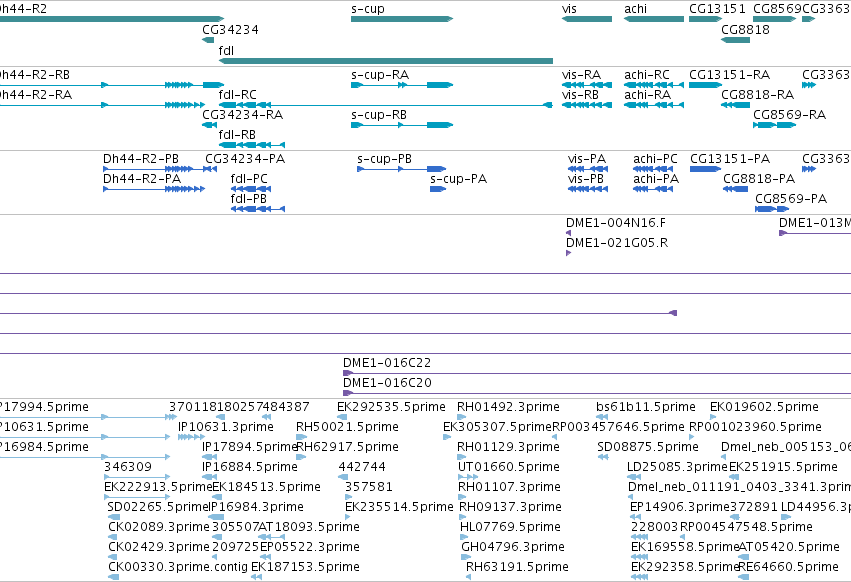Select clone end DME1-004N16.F
This screenshot has height=582, width=851.
point(568,233)
